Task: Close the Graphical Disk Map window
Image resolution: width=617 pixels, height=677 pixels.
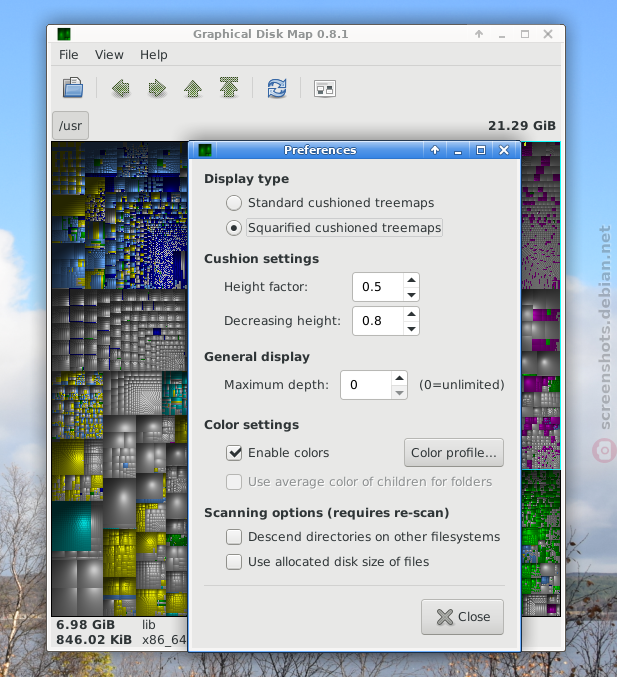Action: (x=548, y=34)
